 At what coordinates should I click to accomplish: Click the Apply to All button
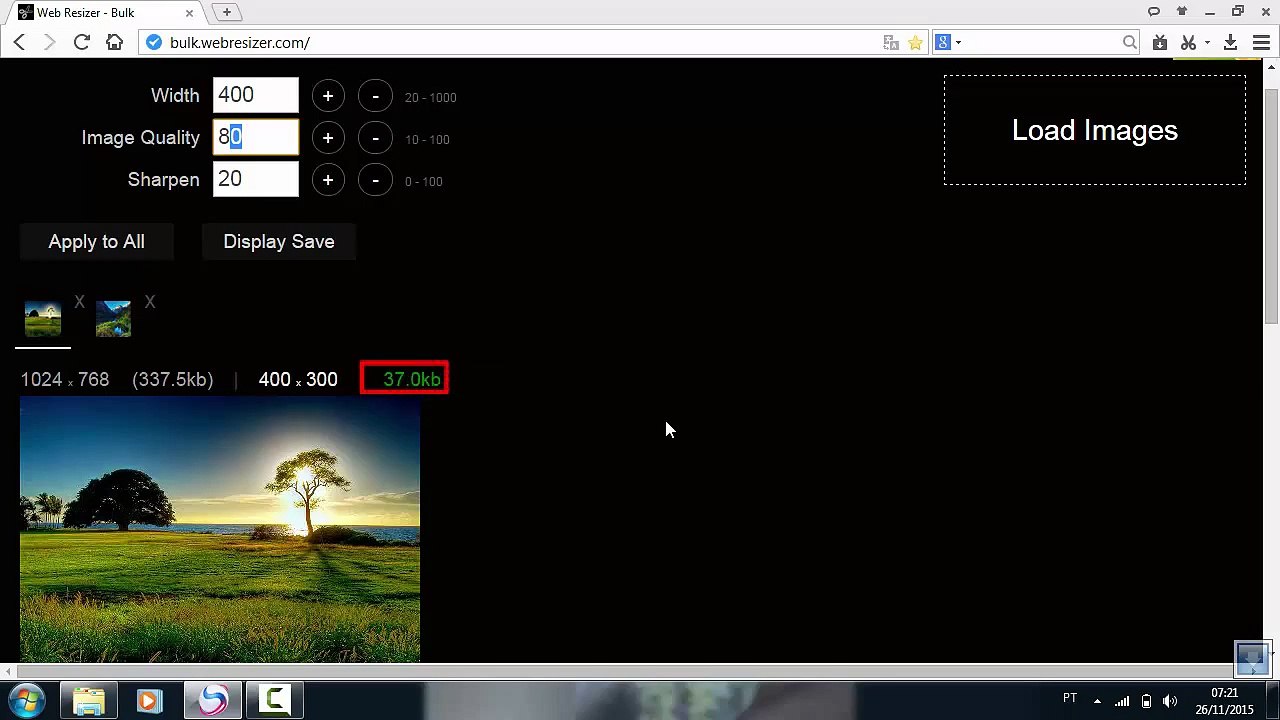click(97, 242)
